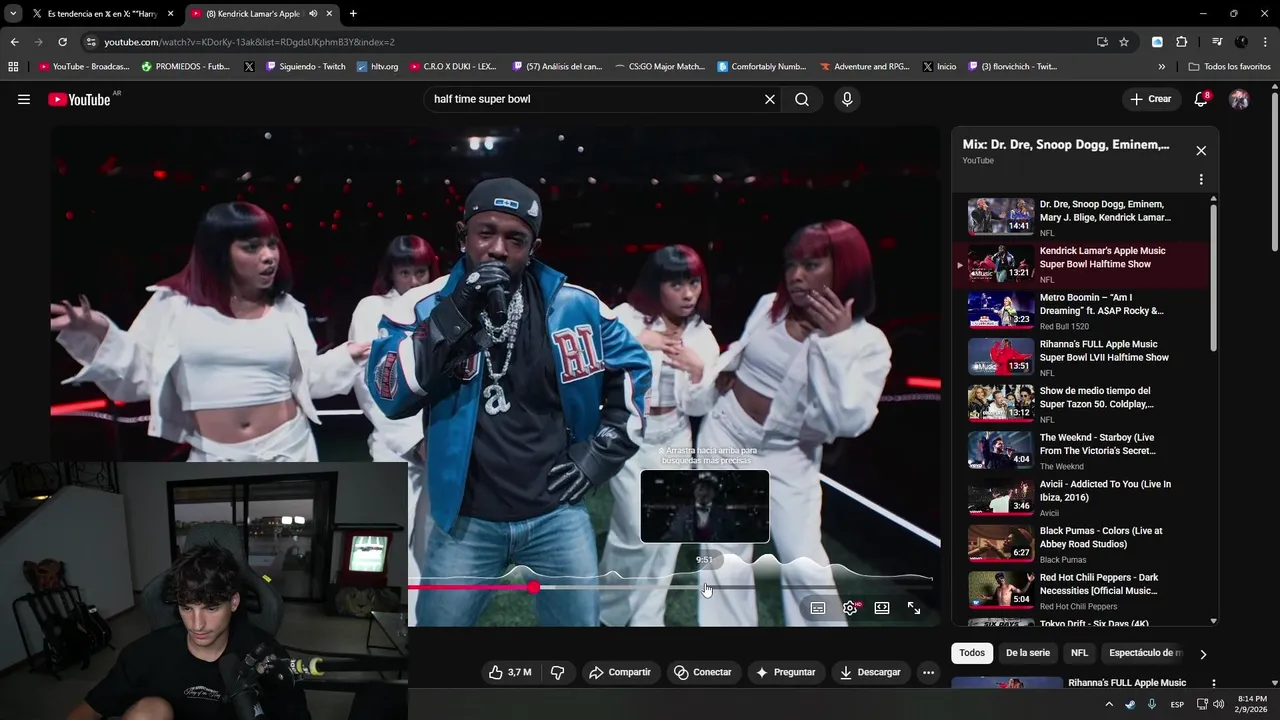The image size is (1280, 720).
Task: Open hltv.org bookmark
Action: [x=377, y=67]
